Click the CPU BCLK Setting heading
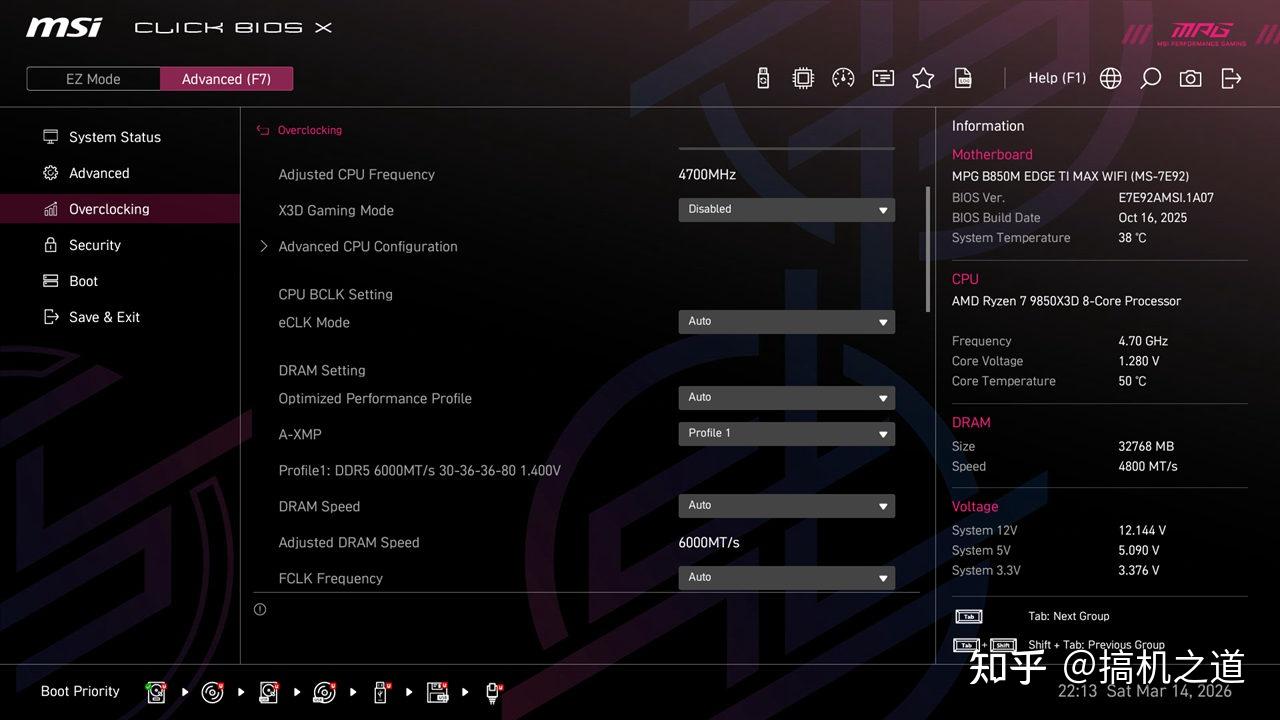 [x=335, y=294]
